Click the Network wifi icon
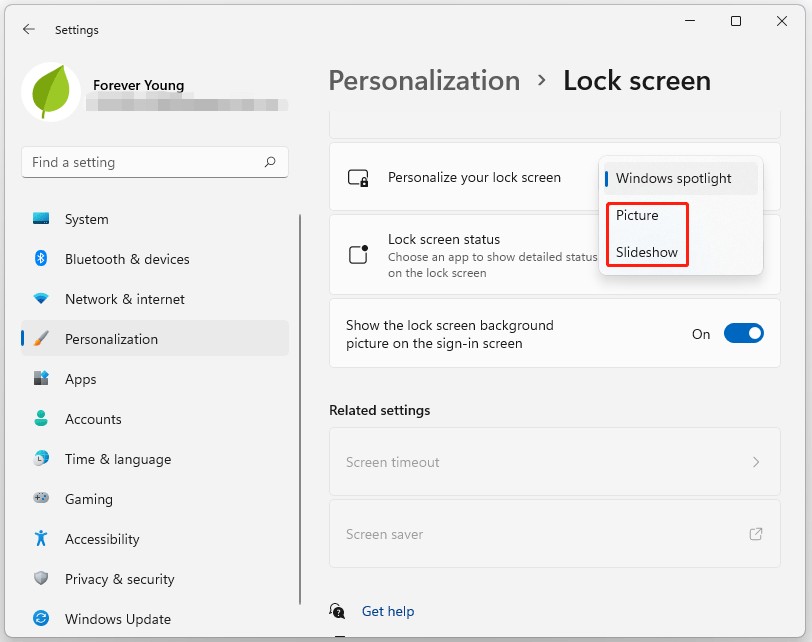 point(41,299)
